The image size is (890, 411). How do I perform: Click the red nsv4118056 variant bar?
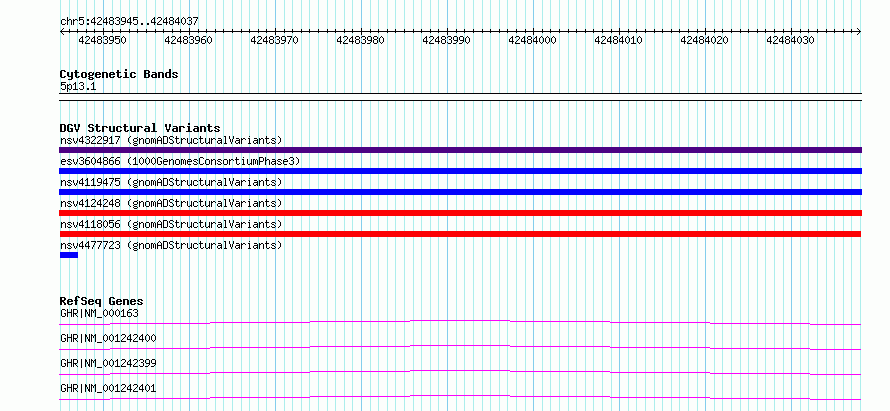460,234
